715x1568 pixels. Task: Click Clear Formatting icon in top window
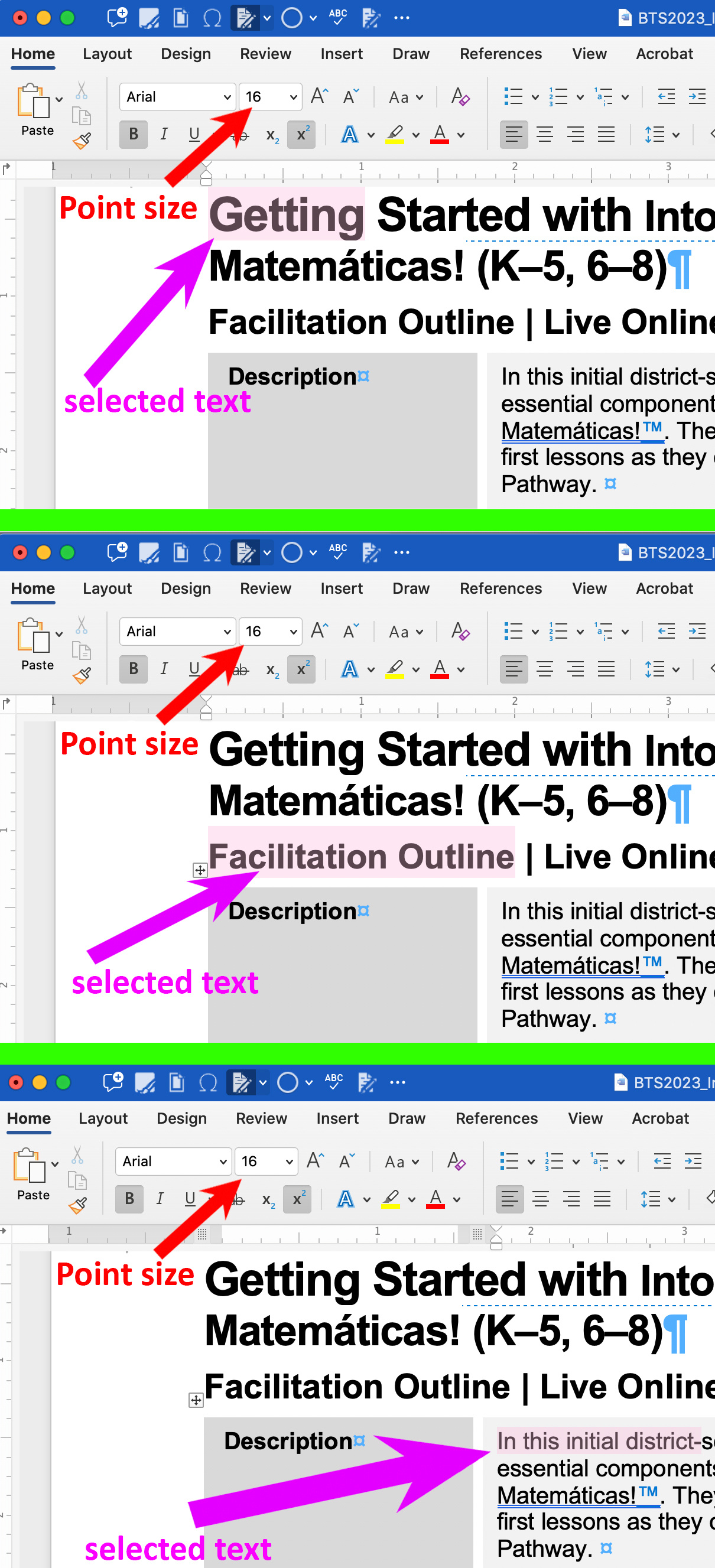coord(460,96)
